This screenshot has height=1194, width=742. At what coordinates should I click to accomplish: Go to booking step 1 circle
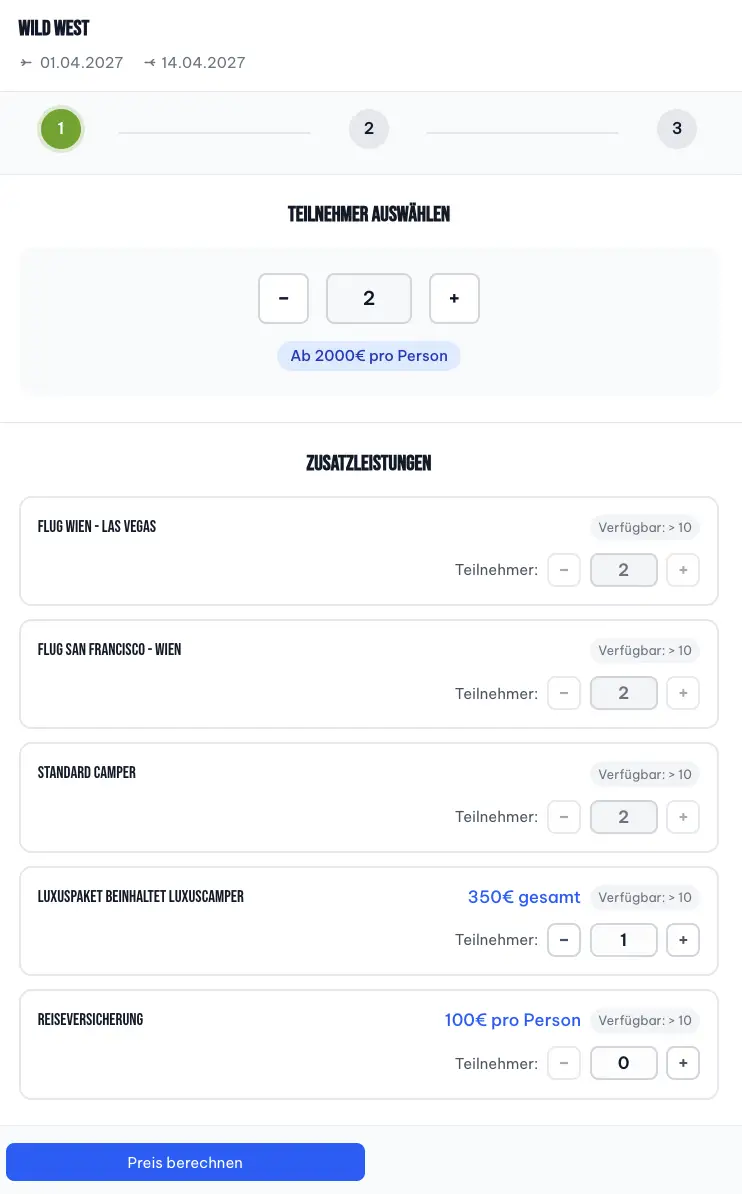[x=61, y=129]
